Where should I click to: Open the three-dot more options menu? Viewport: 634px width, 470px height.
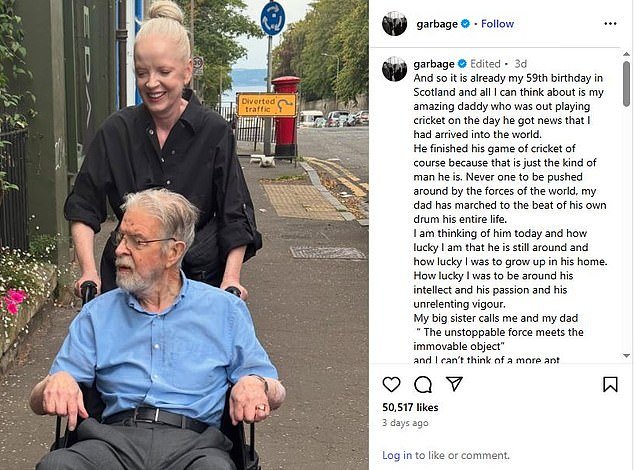coord(610,23)
